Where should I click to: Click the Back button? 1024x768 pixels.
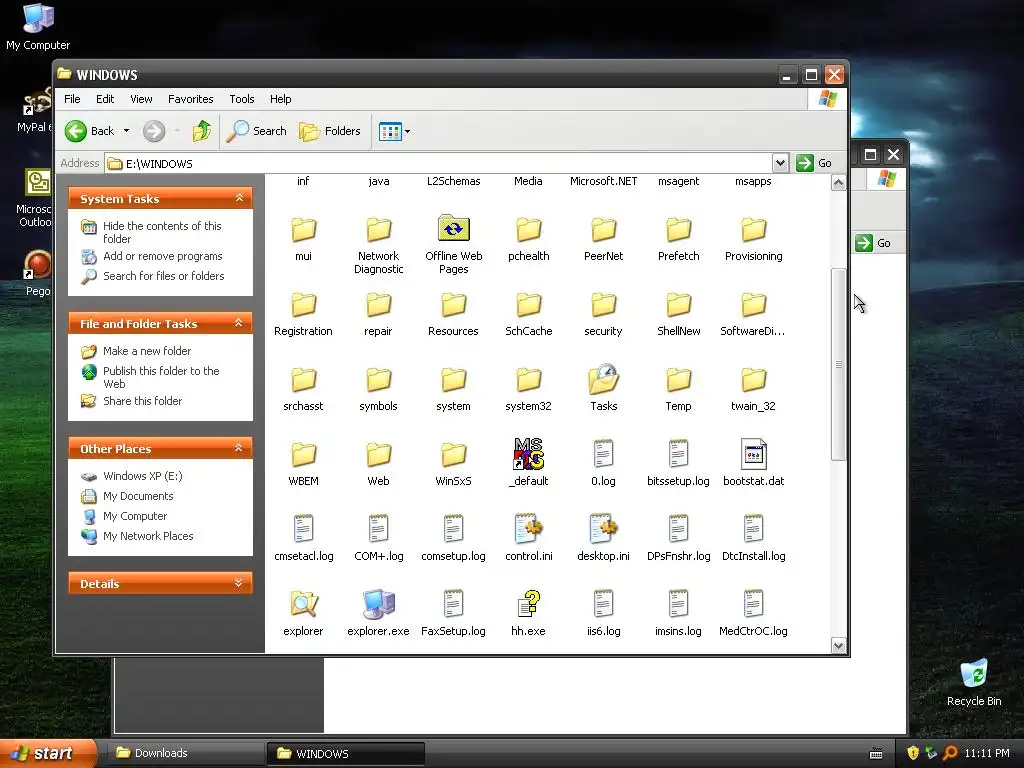pos(89,131)
